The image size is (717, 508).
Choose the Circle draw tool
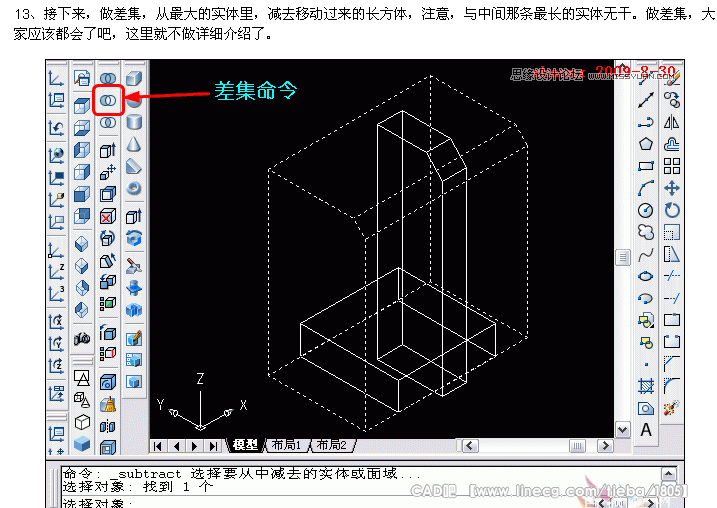[646, 210]
